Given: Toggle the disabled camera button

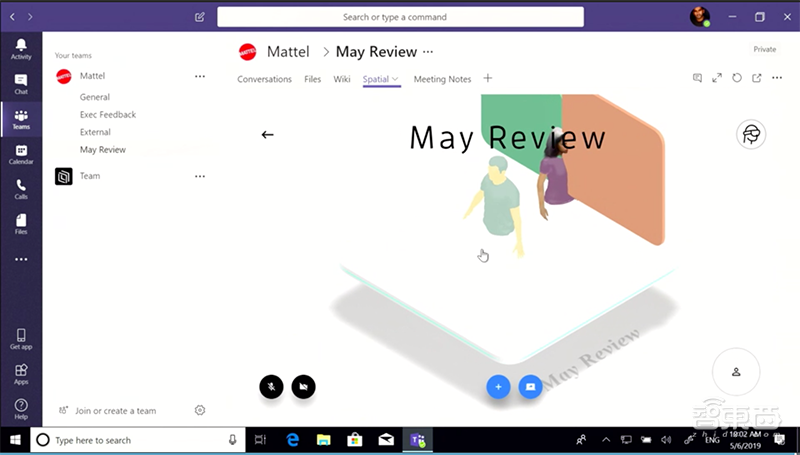Looking at the screenshot, I should pos(303,386).
